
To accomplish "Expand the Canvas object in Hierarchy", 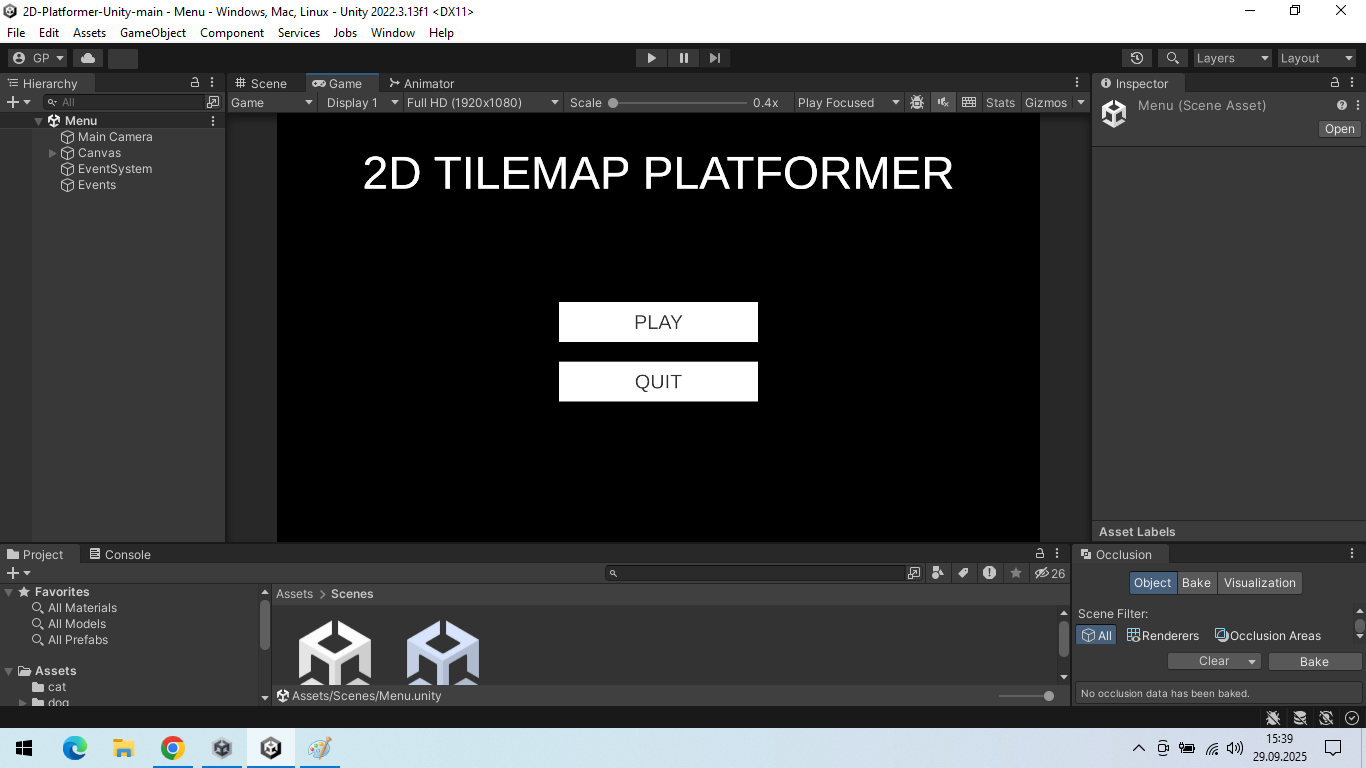I will [53, 153].
